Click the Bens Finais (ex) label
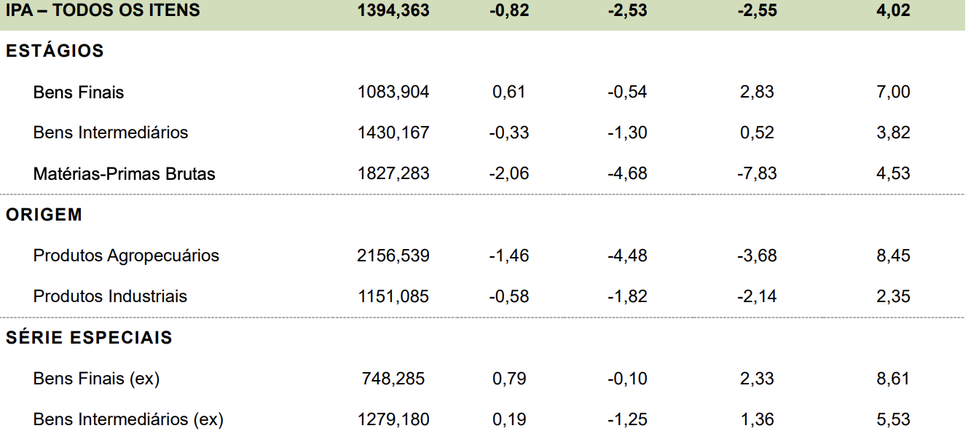 click(x=96, y=378)
